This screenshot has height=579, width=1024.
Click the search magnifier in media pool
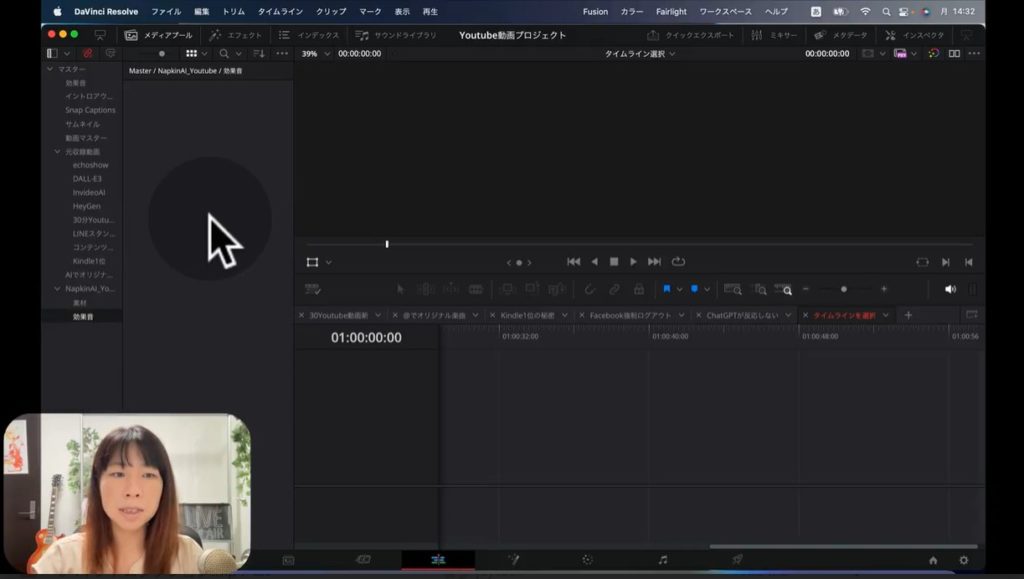click(224, 53)
